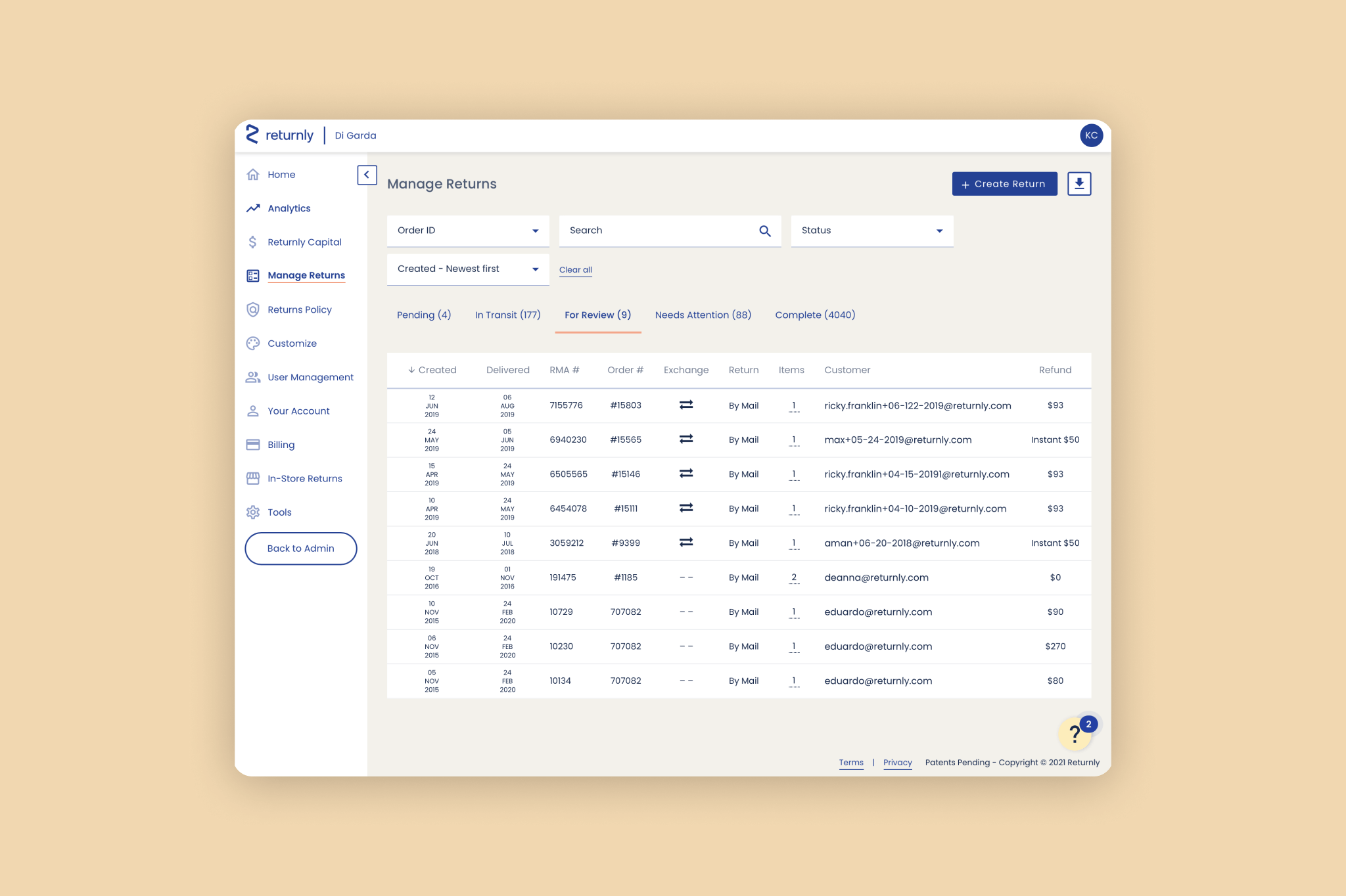Open the Customize palette icon
This screenshot has width=1346, height=896.
pyautogui.click(x=253, y=344)
